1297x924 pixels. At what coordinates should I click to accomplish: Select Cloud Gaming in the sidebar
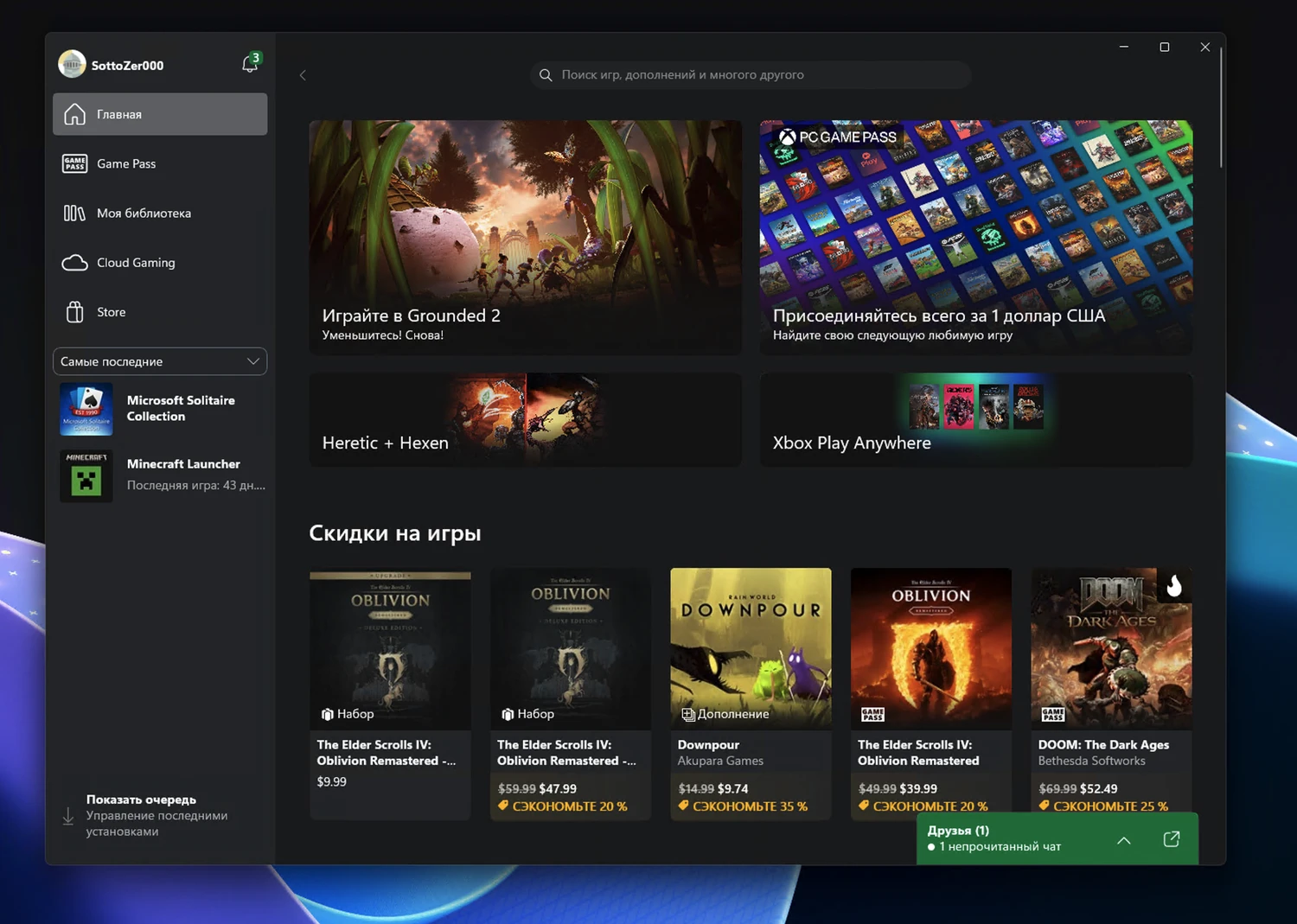[x=135, y=263]
